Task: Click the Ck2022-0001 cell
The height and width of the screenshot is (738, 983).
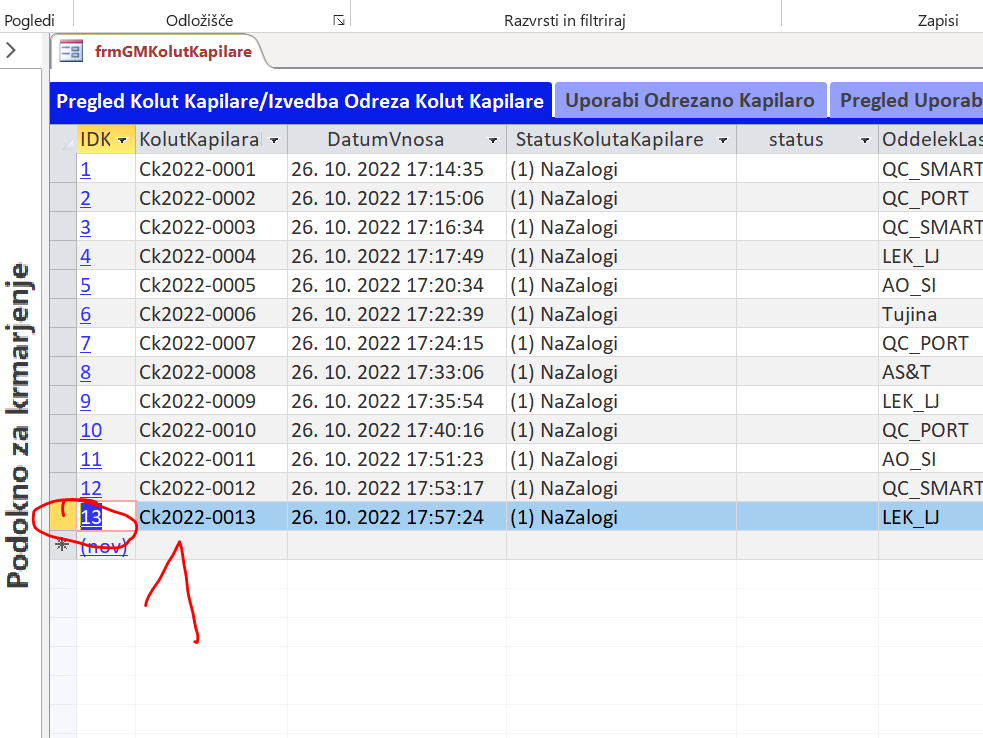Action: coord(211,169)
